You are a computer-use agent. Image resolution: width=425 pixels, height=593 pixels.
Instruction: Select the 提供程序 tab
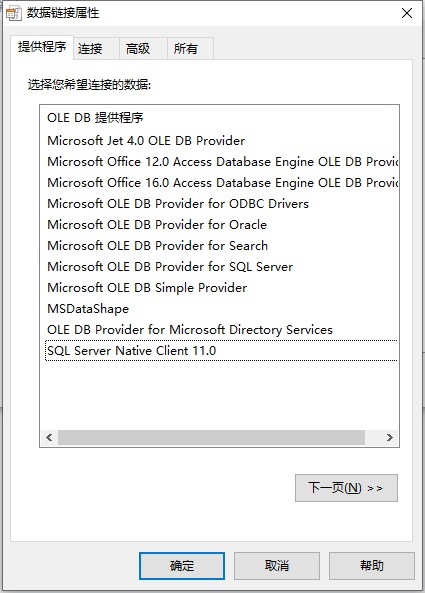[42, 47]
